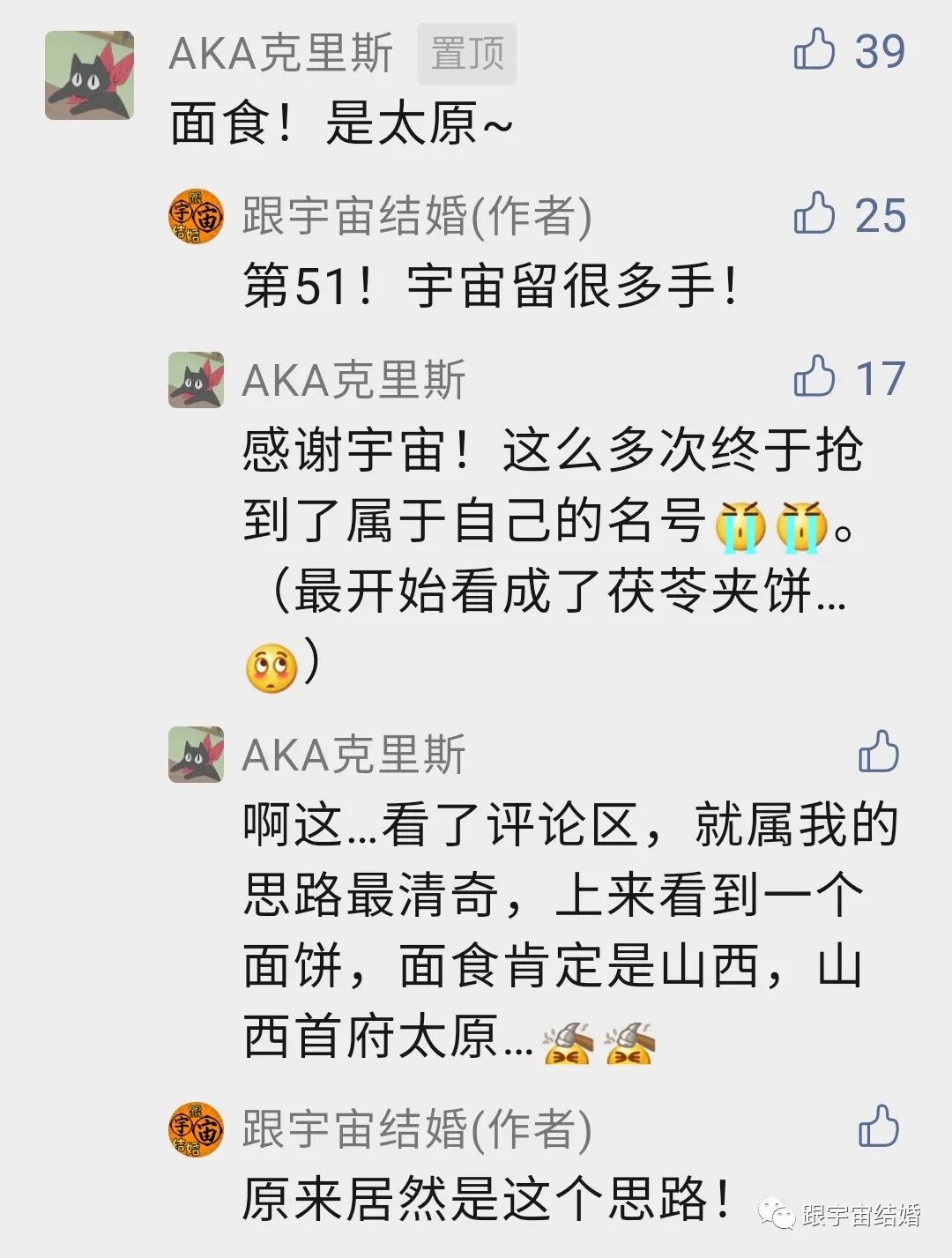Like the AKA克里斯 reply with 17 likes
This screenshot has width=952, height=1258.
pyautogui.click(x=814, y=377)
